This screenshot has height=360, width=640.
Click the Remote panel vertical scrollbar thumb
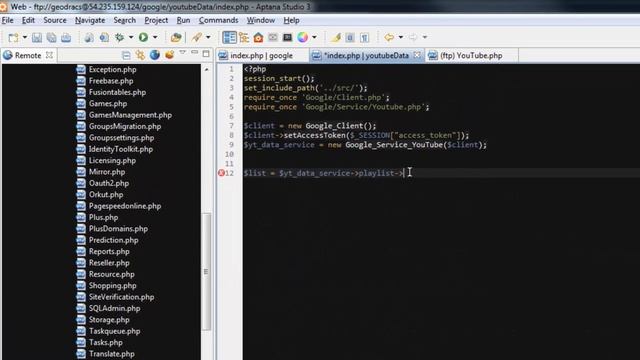click(x=206, y=271)
